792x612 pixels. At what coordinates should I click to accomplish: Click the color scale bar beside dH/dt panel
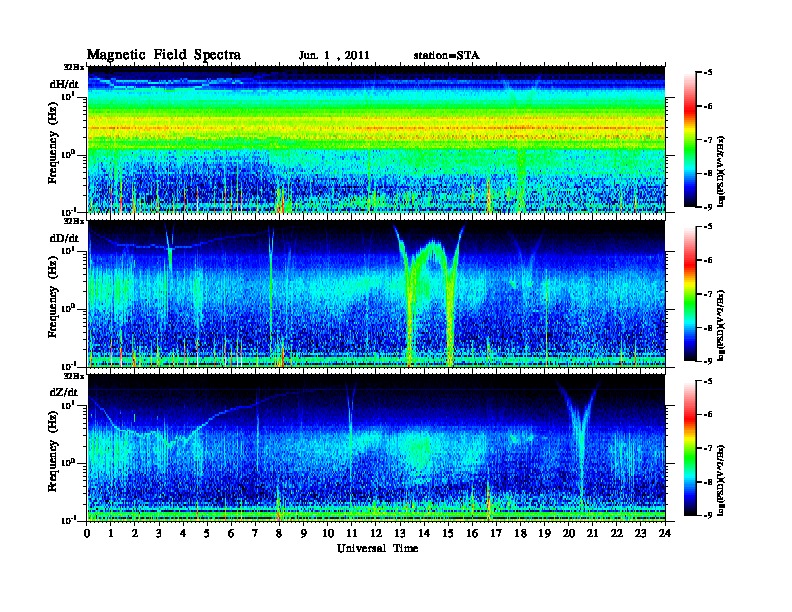click(x=689, y=139)
